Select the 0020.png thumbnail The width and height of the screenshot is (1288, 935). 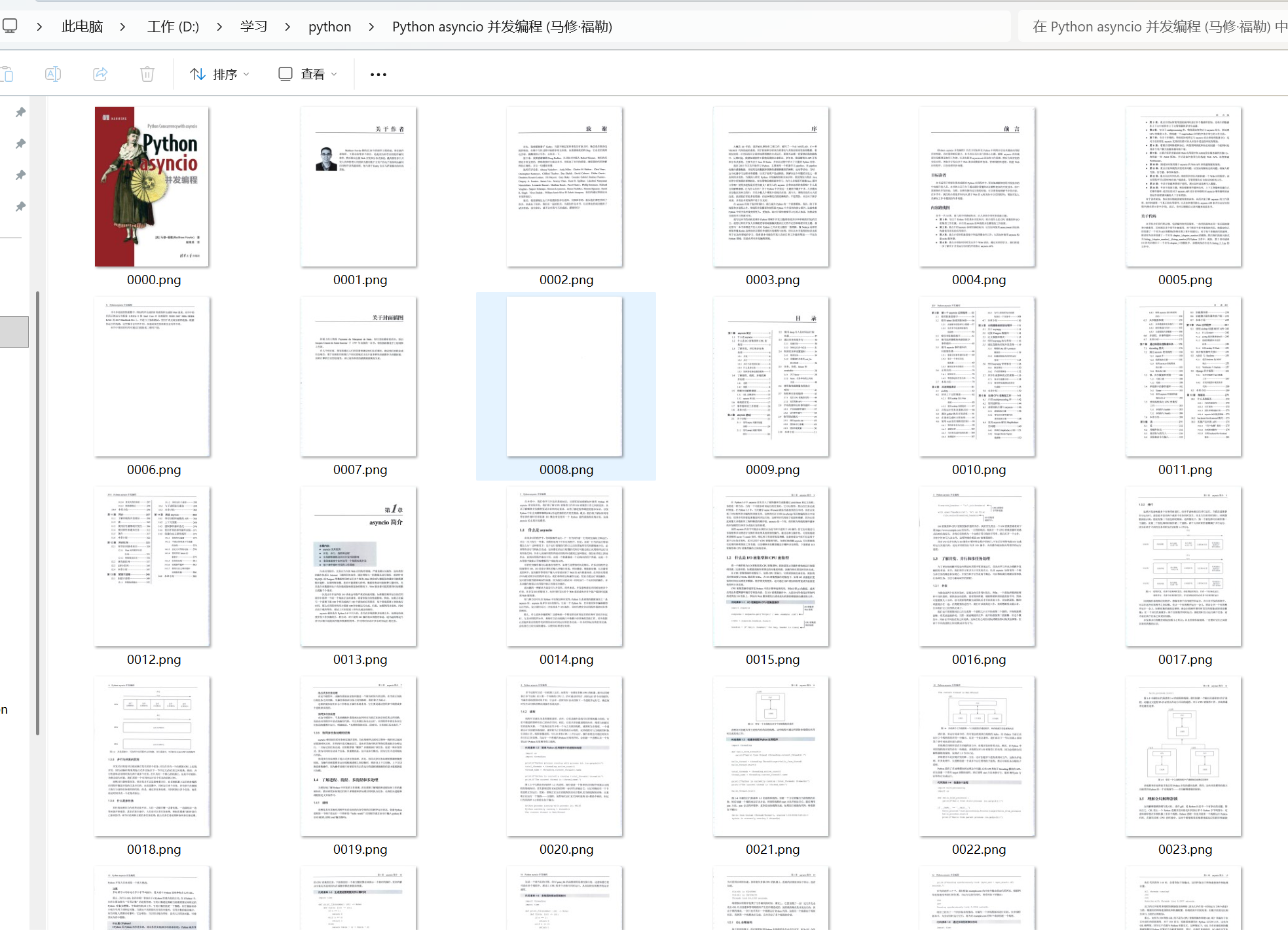[564, 756]
